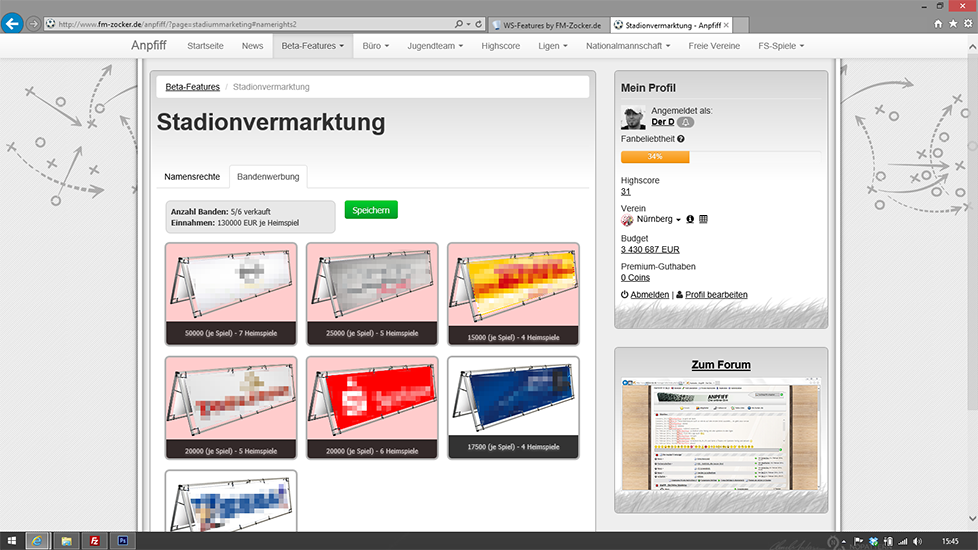
Task: Click the green Speichern button
Action: pos(371,210)
